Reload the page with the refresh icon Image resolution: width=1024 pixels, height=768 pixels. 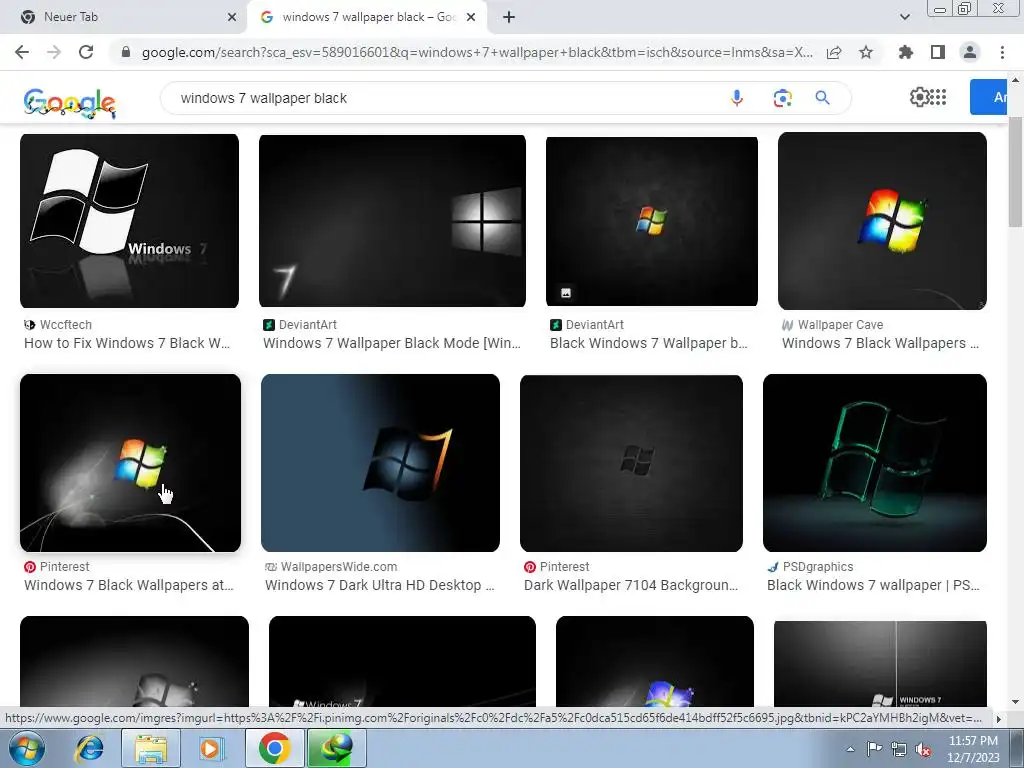click(x=86, y=52)
